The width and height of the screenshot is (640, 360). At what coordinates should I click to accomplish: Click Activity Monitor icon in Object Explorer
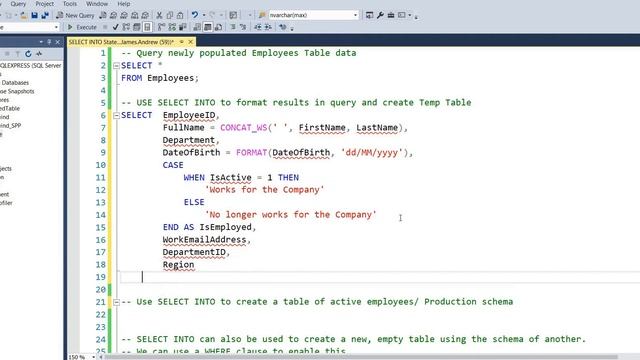[39, 54]
